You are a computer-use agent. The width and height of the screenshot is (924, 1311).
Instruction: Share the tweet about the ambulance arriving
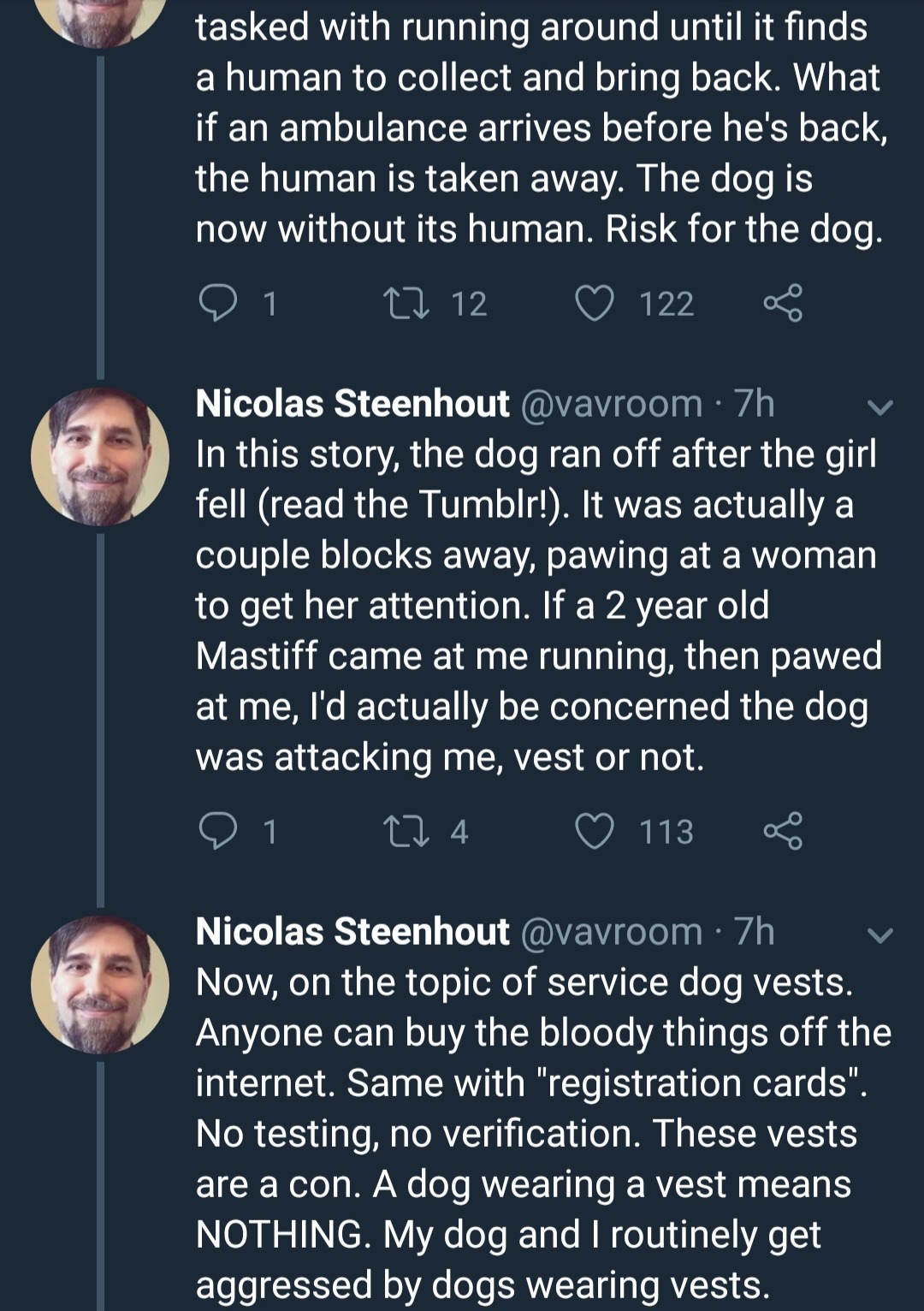coord(783,303)
